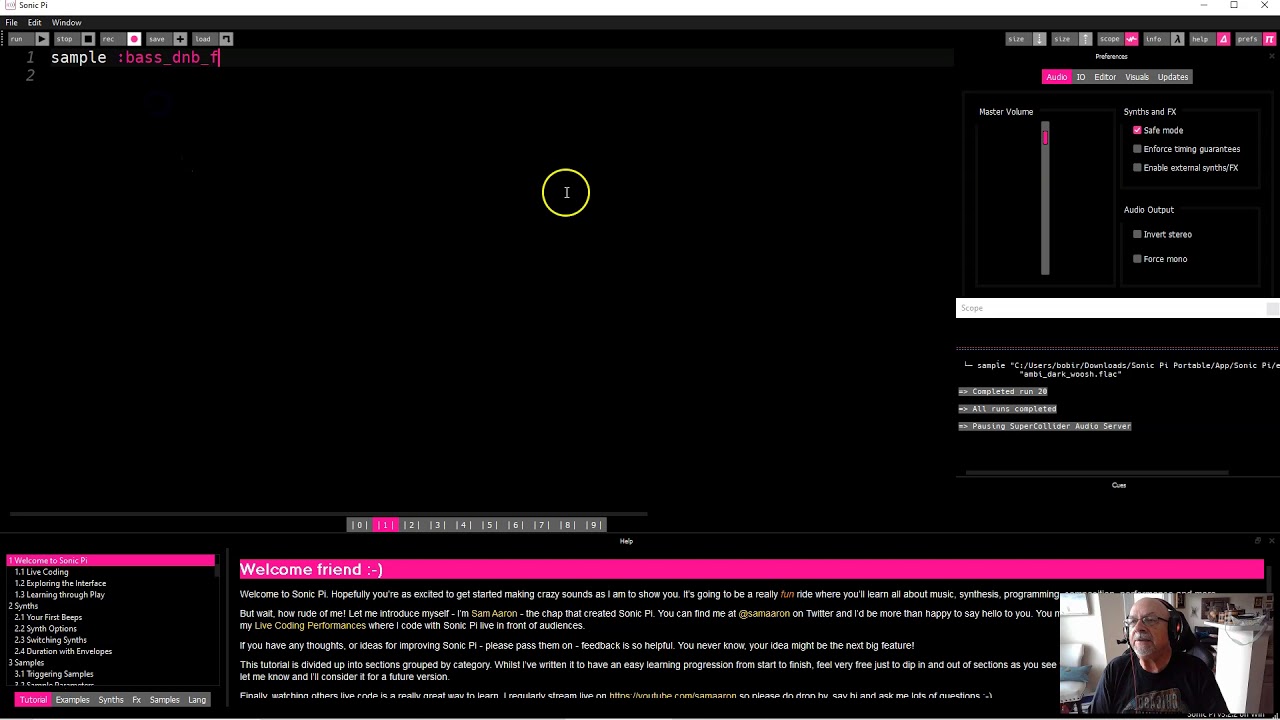The height and width of the screenshot is (720, 1280).
Task: Toggle the help panel button
Action: click(x=1210, y=39)
